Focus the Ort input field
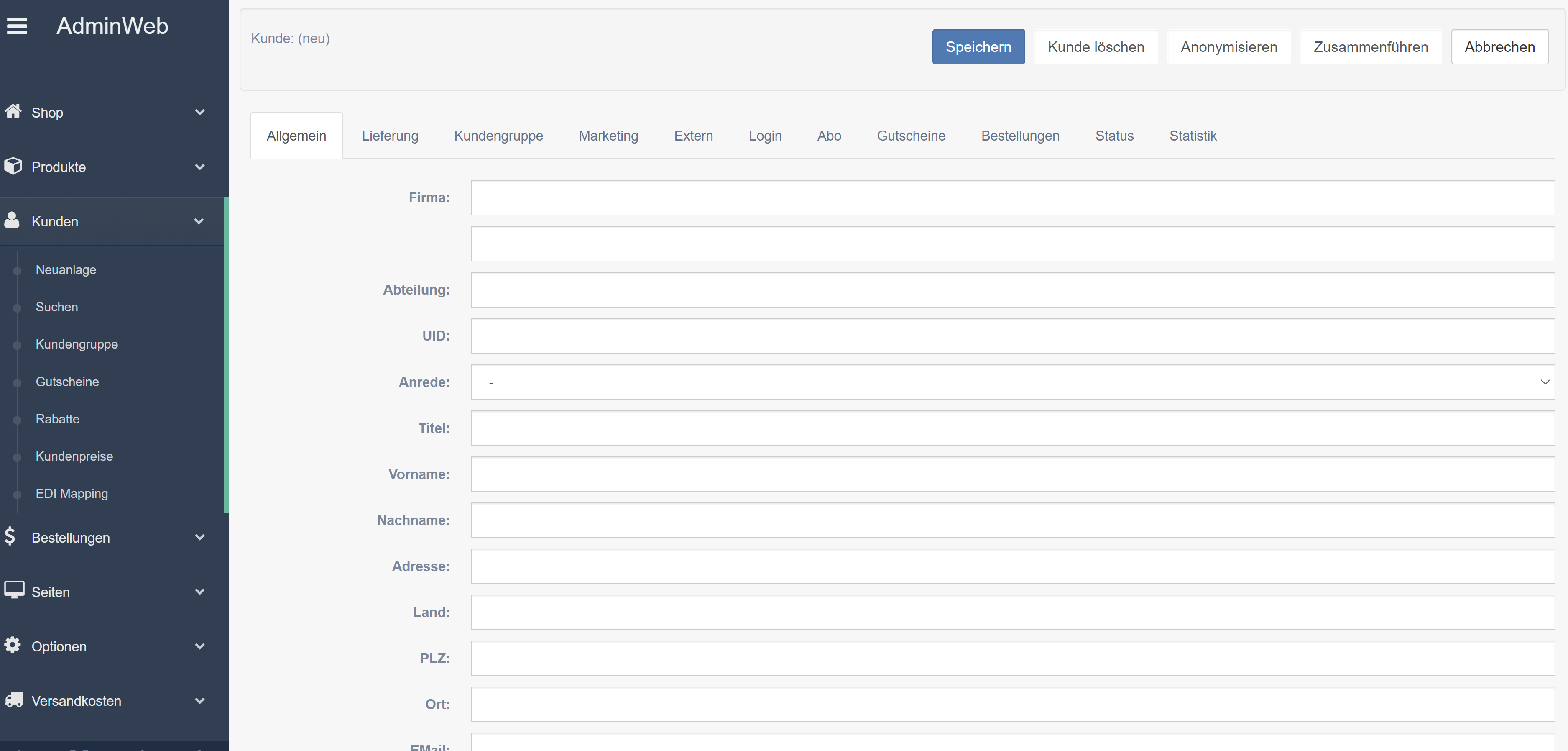The height and width of the screenshot is (751, 1568). tap(1013, 704)
